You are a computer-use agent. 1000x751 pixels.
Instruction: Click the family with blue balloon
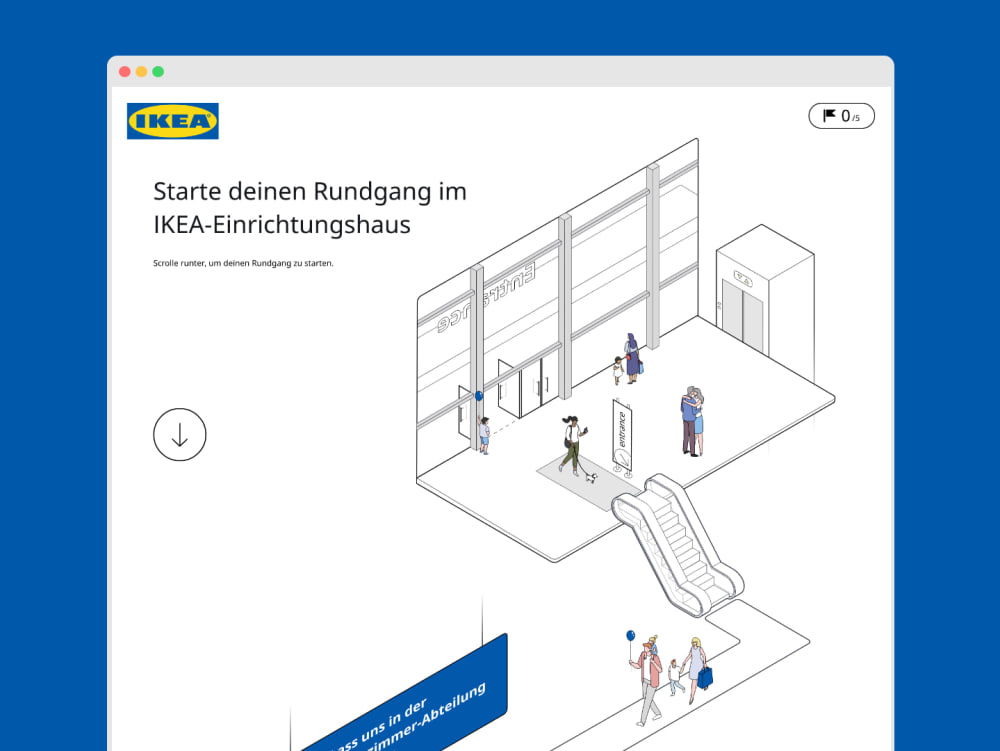click(x=669, y=678)
